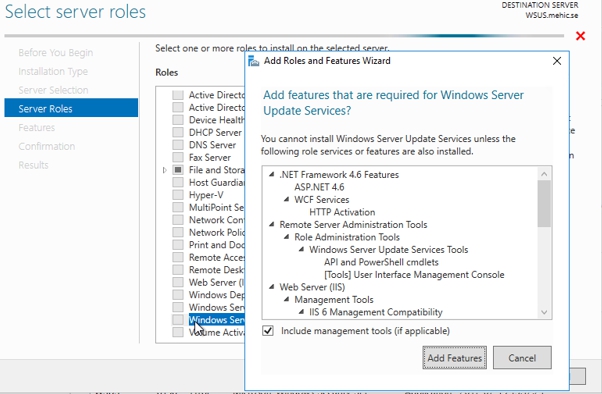Check the Volume Activation role checkbox
Screen dimensions: 602x394
point(178,332)
